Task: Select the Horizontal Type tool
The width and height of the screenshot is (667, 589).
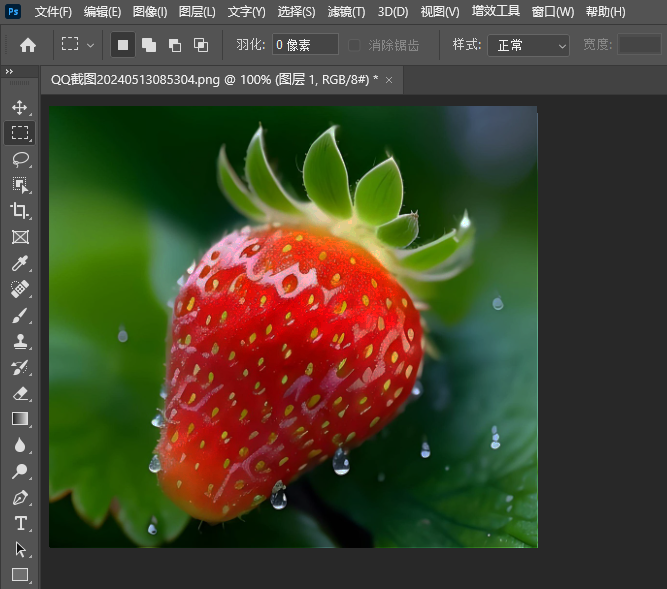Action: [x=20, y=523]
